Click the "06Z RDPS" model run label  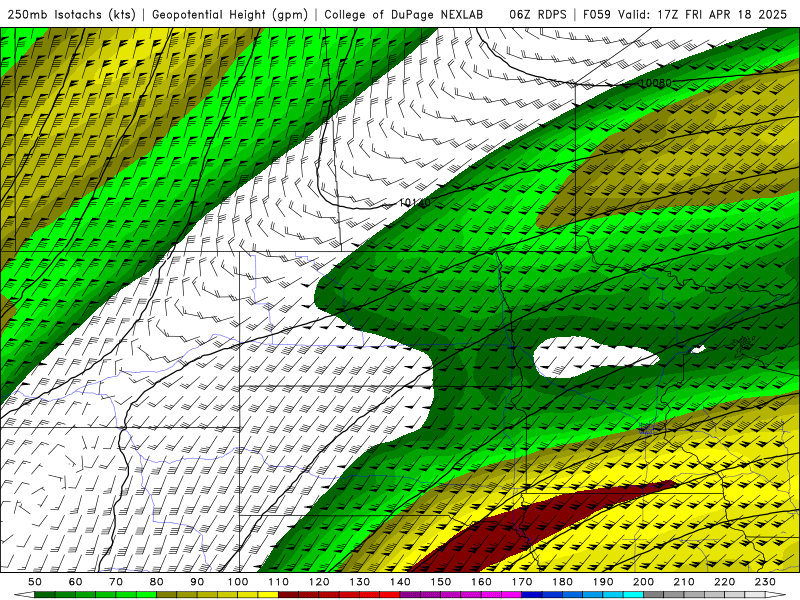pos(537,14)
